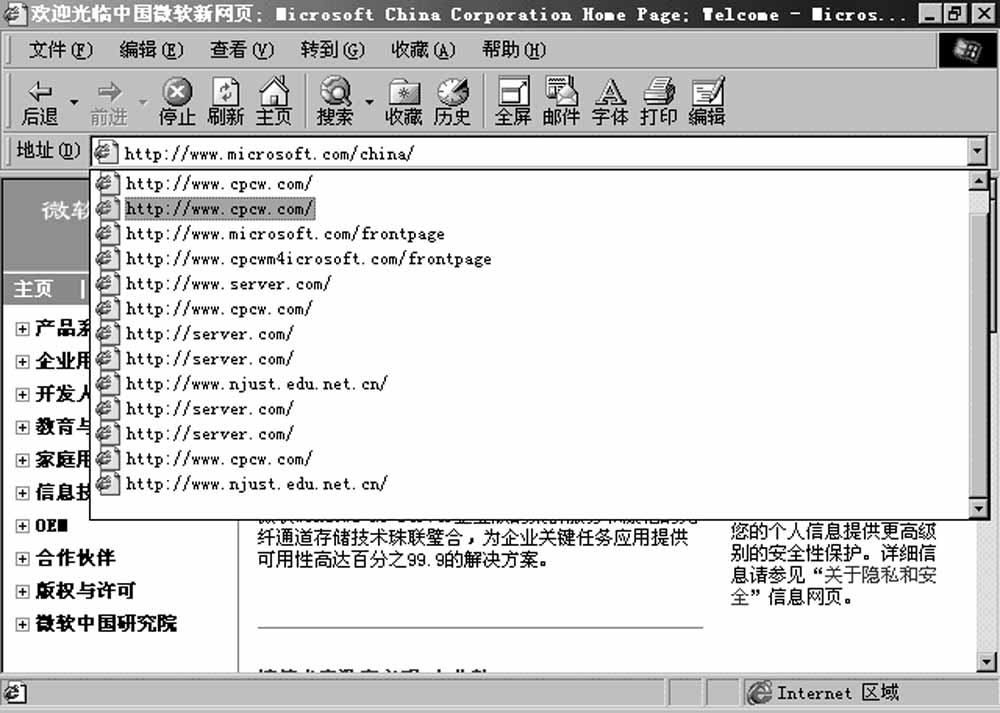Image resolution: width=1000 pixels, height=713 pixels.
Task: Click the Stop (停止) toolbar icon
Action: tap(177, 101)
